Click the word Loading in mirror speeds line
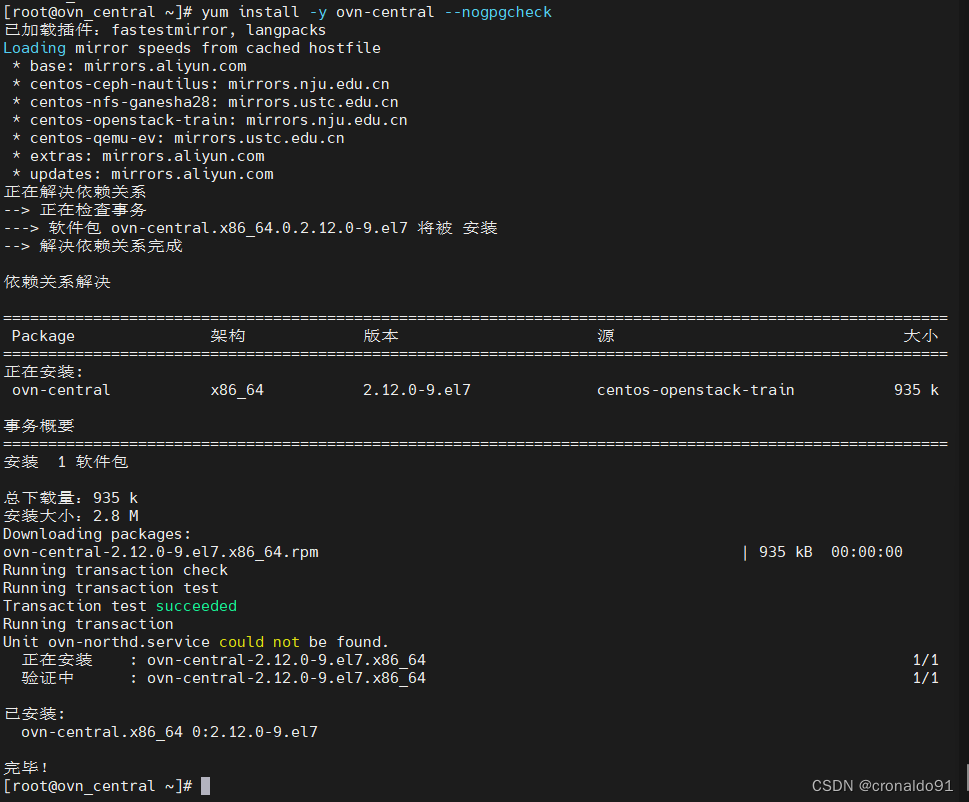Screen dimensions: 969x802 point(34,48)
